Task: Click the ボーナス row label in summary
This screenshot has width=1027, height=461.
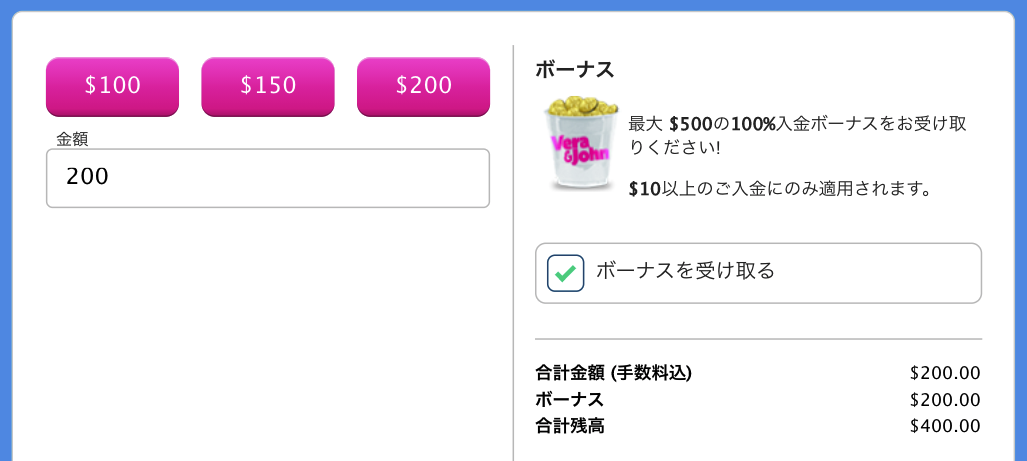Action: (x=569, y=400)
